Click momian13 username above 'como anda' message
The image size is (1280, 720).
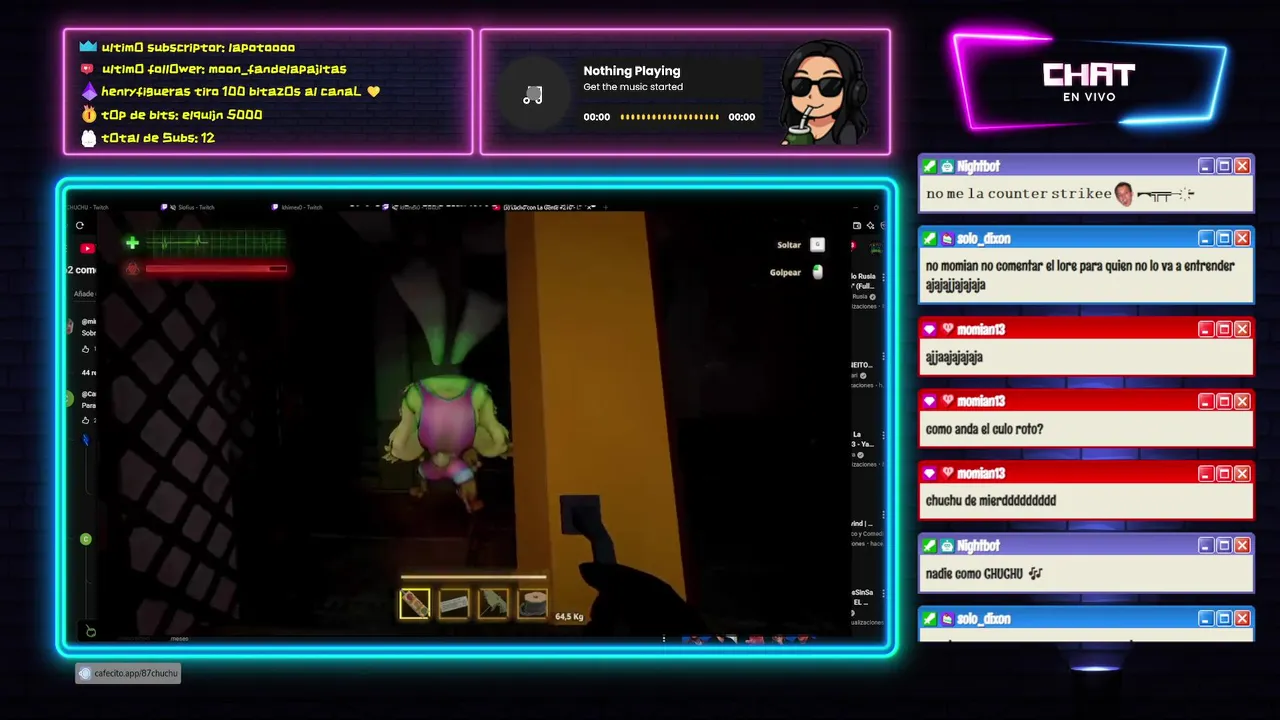[x=980, y=401]
